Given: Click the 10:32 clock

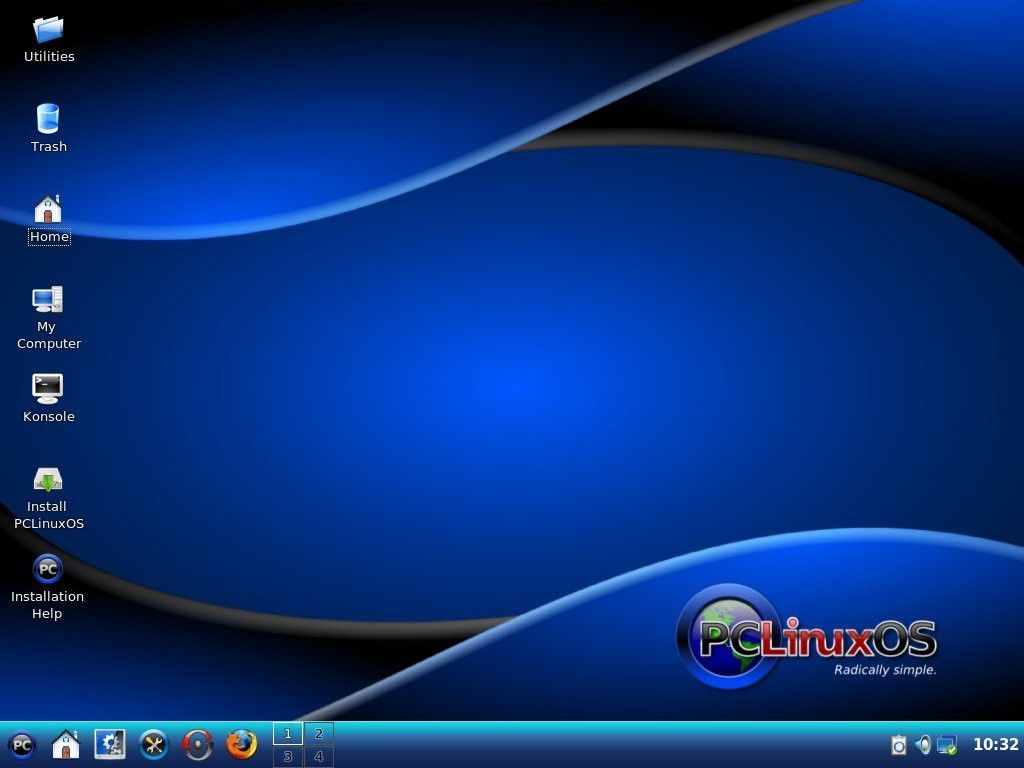Looking at the screenshot, I should (995, 744).
